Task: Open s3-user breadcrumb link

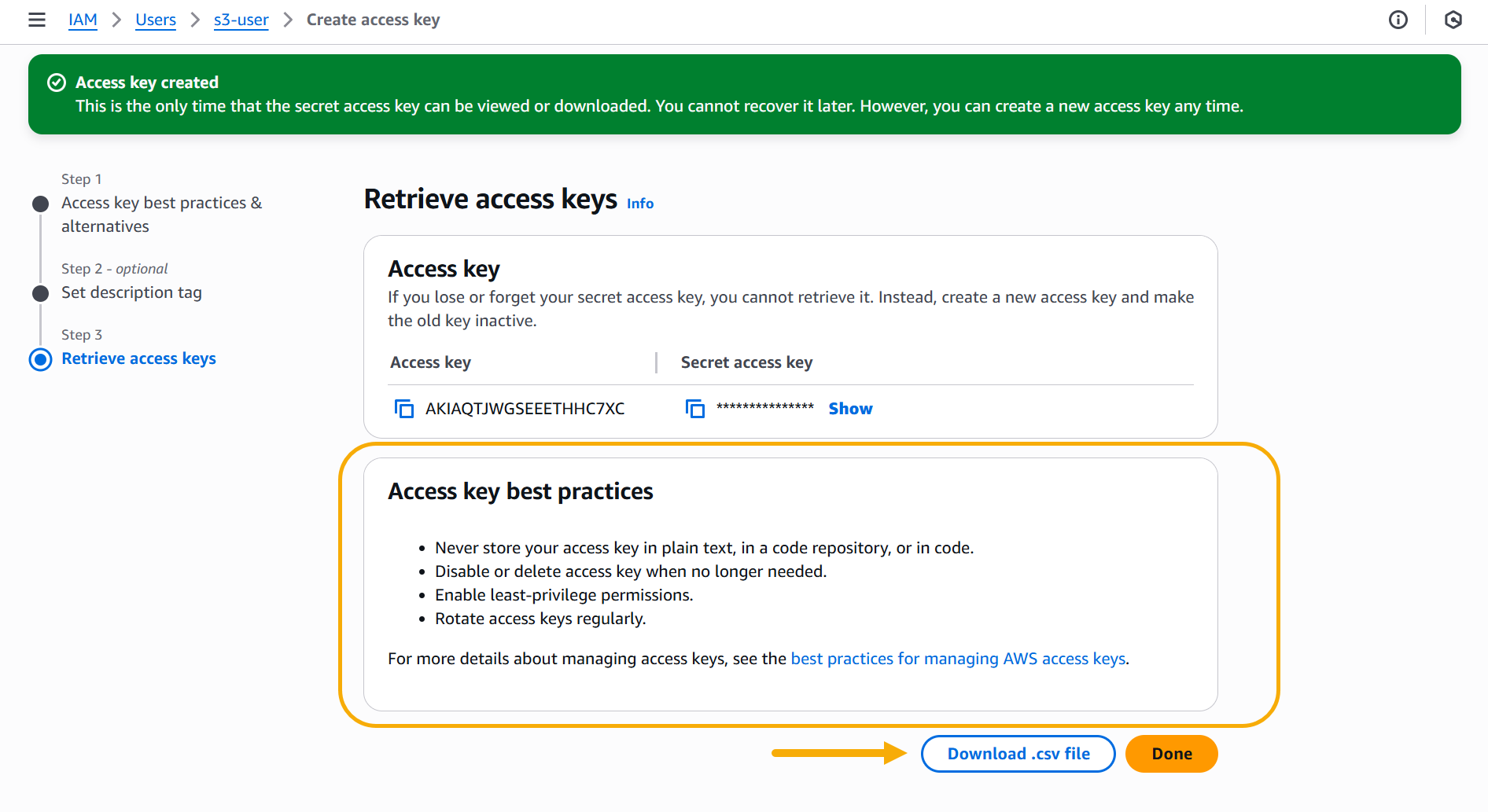Action: (x=241, y=20)
